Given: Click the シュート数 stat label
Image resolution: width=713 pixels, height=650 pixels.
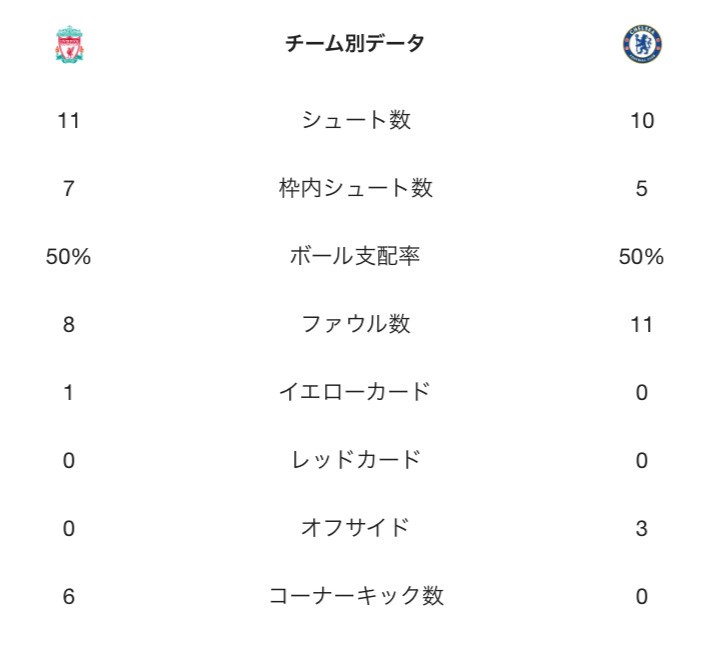Looking at the screenshot, I should coord(356,120).
